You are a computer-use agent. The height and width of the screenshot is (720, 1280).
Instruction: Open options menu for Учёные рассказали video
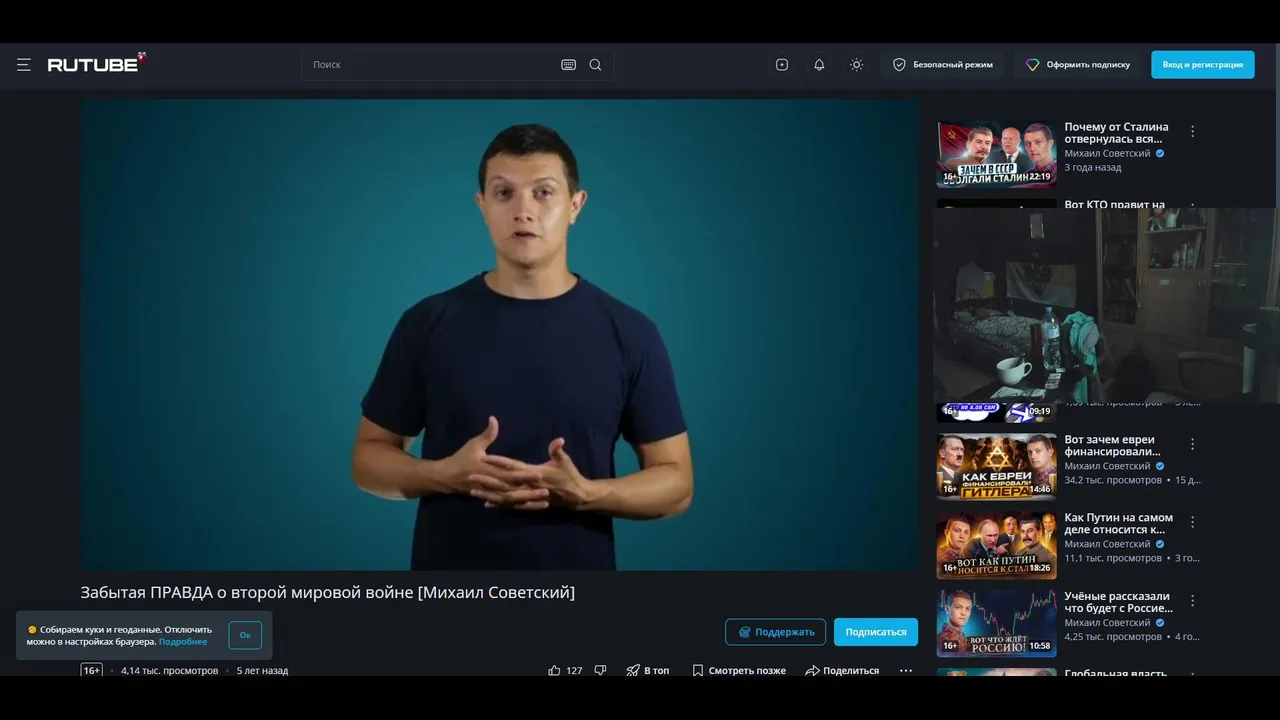[x=1192, y=600]
